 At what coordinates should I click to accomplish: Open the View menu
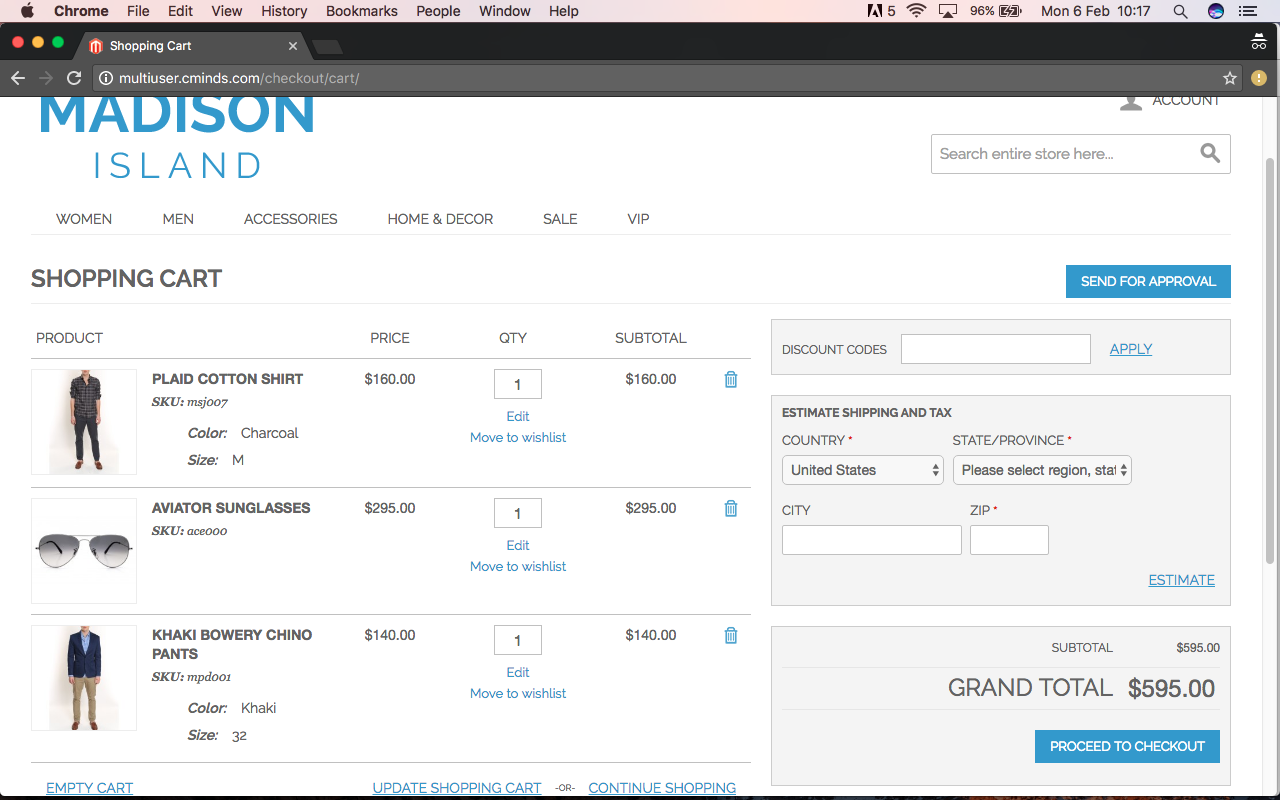(x=227, y=11)
